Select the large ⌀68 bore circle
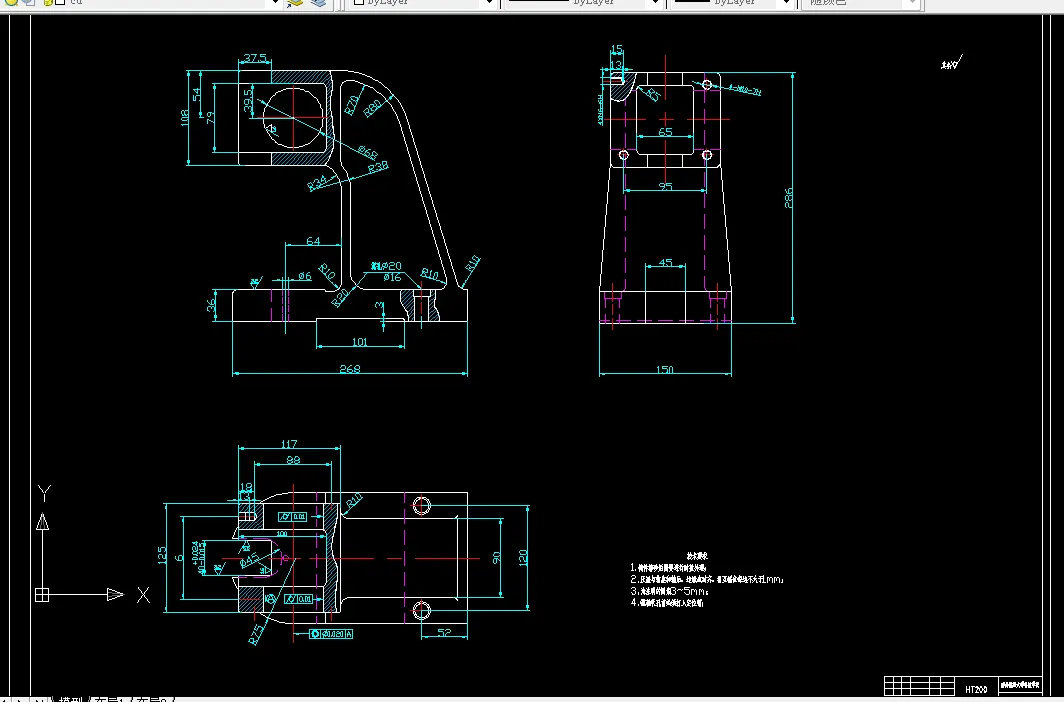Image resolution: width=1064 pixels, height=702 pixels. 292,117
